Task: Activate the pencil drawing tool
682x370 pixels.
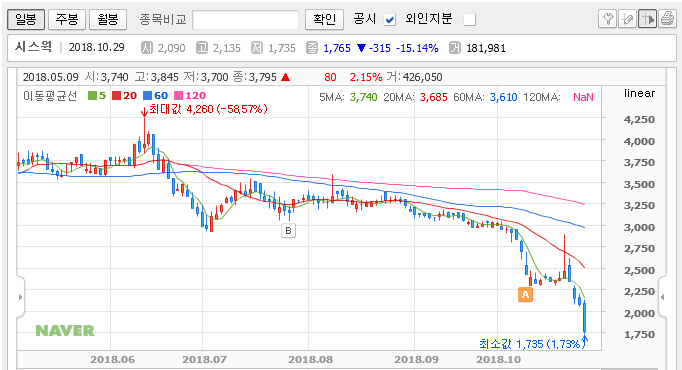Action: pos(627,19)
